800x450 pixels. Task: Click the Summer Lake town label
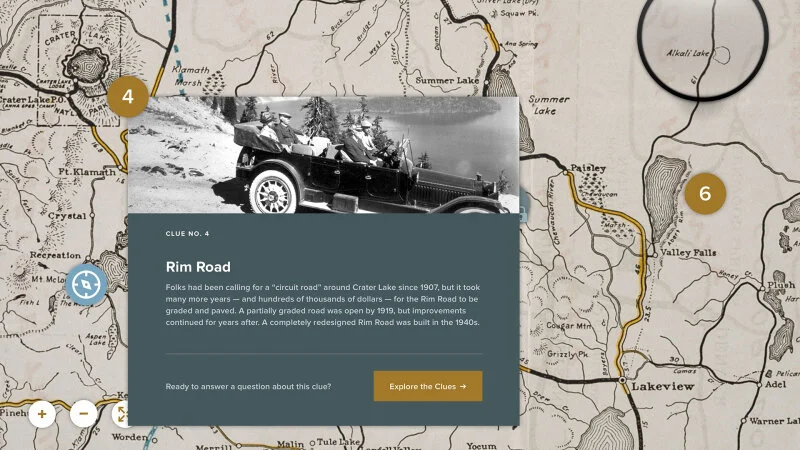[447, 80]
